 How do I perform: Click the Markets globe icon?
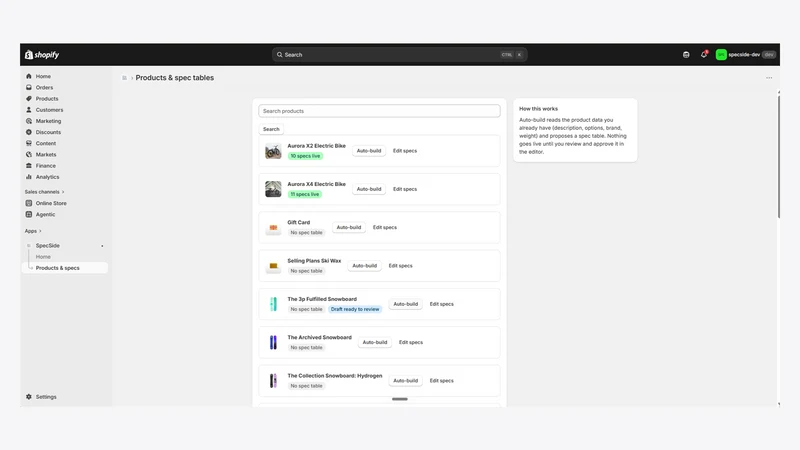click(x=29, y=155)
